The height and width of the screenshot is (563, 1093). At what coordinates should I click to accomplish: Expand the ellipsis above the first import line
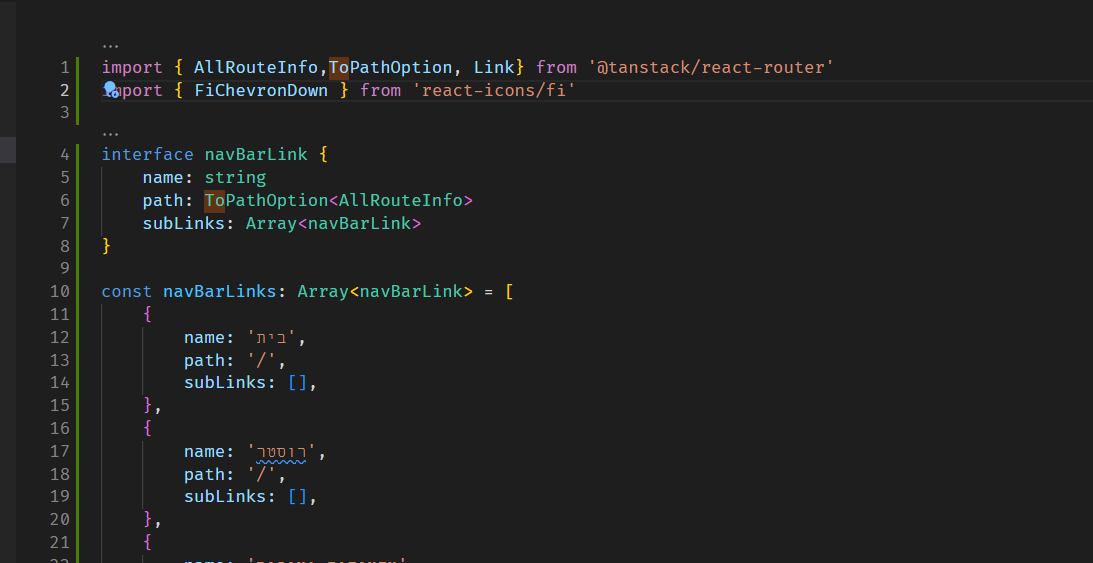click(110, 47)
